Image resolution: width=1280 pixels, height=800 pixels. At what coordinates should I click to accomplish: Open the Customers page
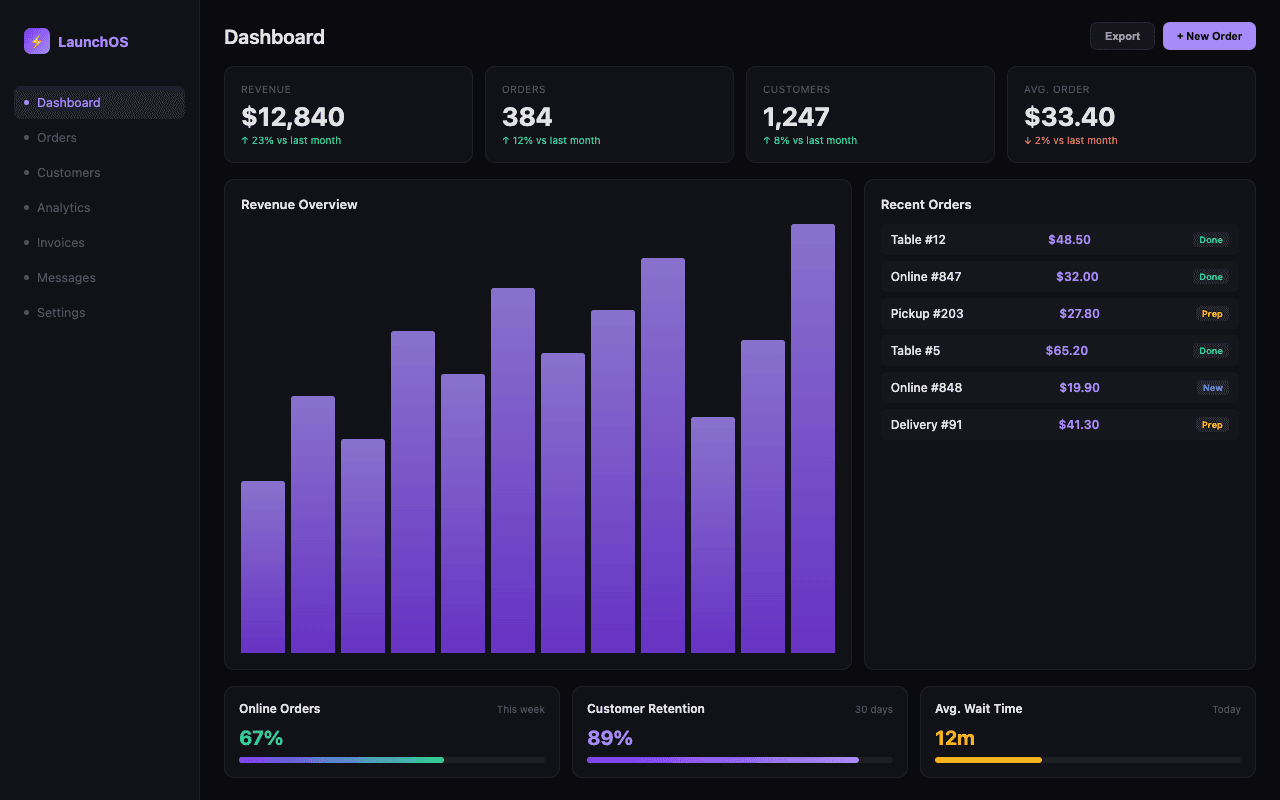tap(68, 172)
